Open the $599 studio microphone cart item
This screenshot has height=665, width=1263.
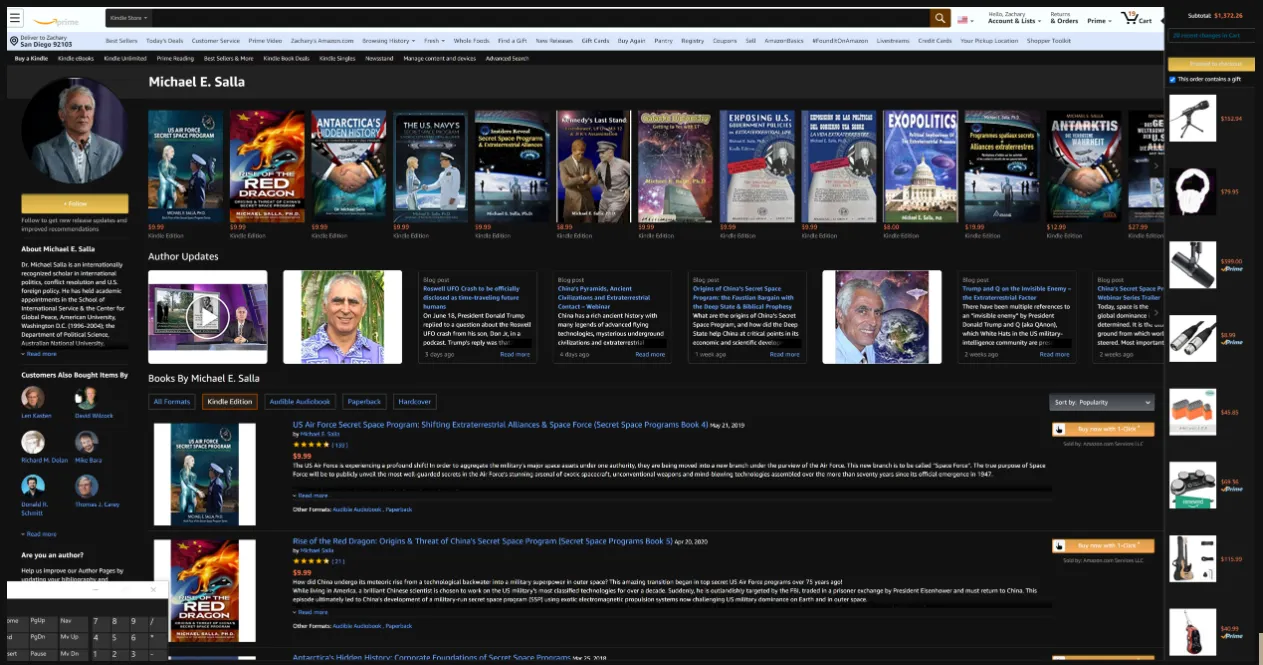click(x=1193, y=264)
